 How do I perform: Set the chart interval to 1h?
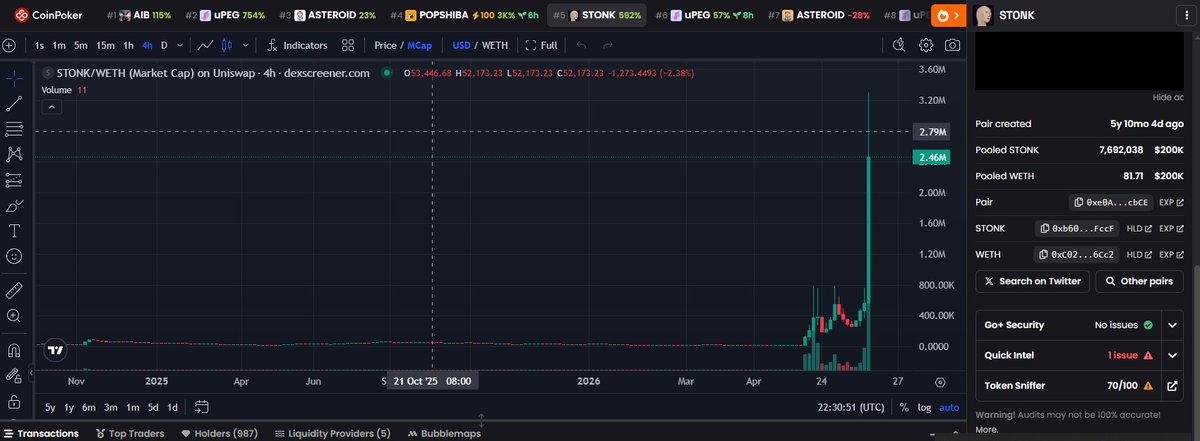click(128, 45)
